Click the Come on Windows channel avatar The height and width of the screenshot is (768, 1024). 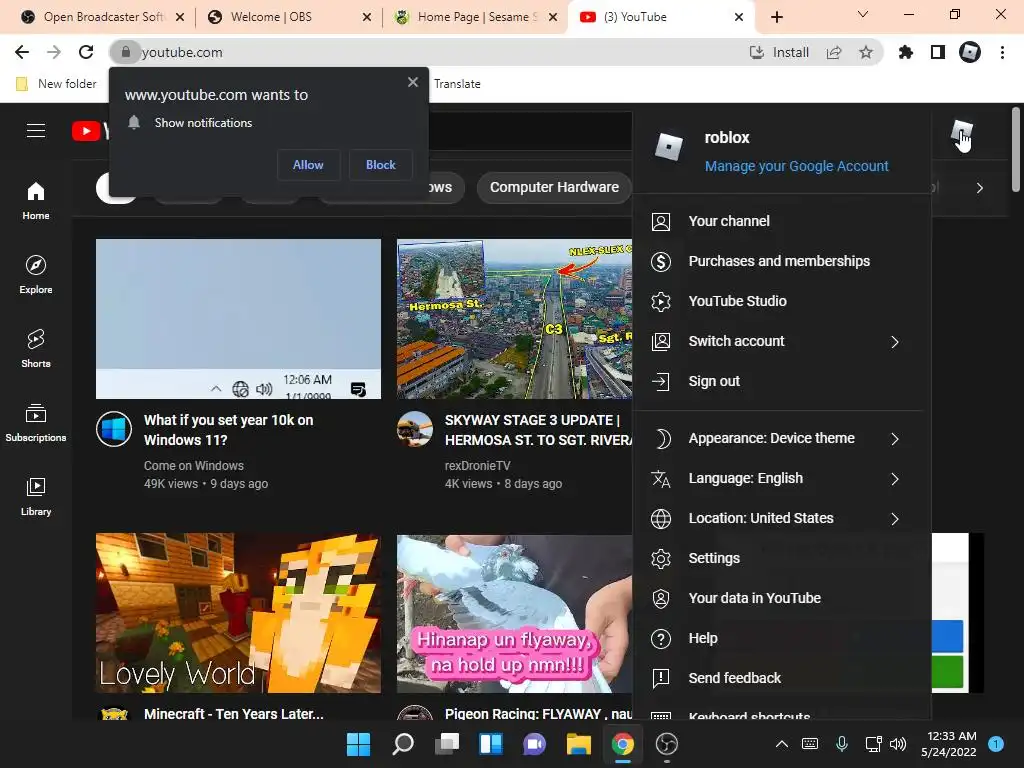click(x=114, y=429)
